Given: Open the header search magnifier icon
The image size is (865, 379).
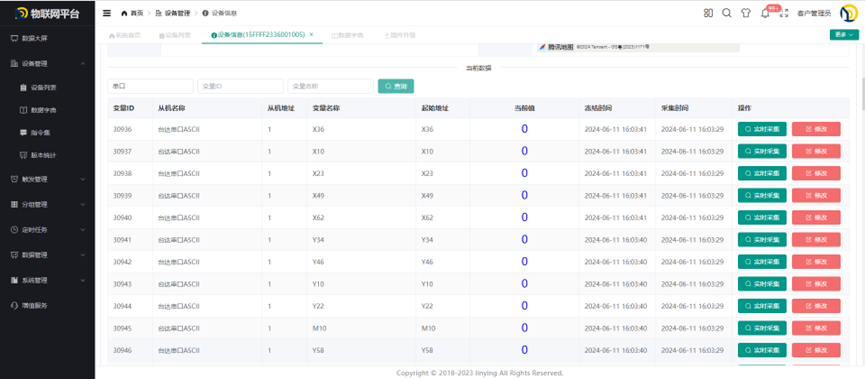Looking at the screenshot, I should 727,13.
